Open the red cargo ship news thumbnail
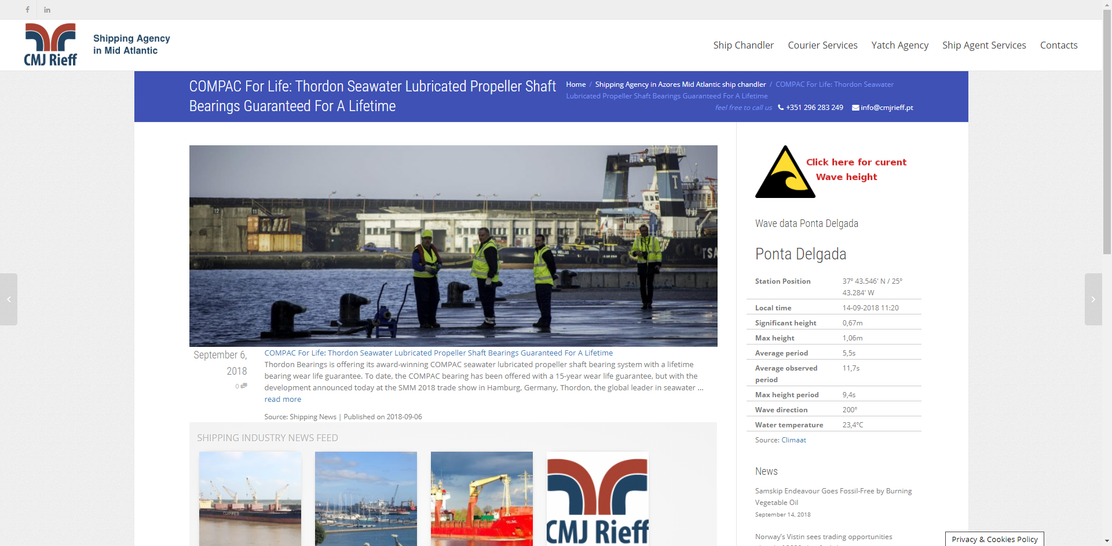Screen dimensions: 1112x546 pos(482,498)
